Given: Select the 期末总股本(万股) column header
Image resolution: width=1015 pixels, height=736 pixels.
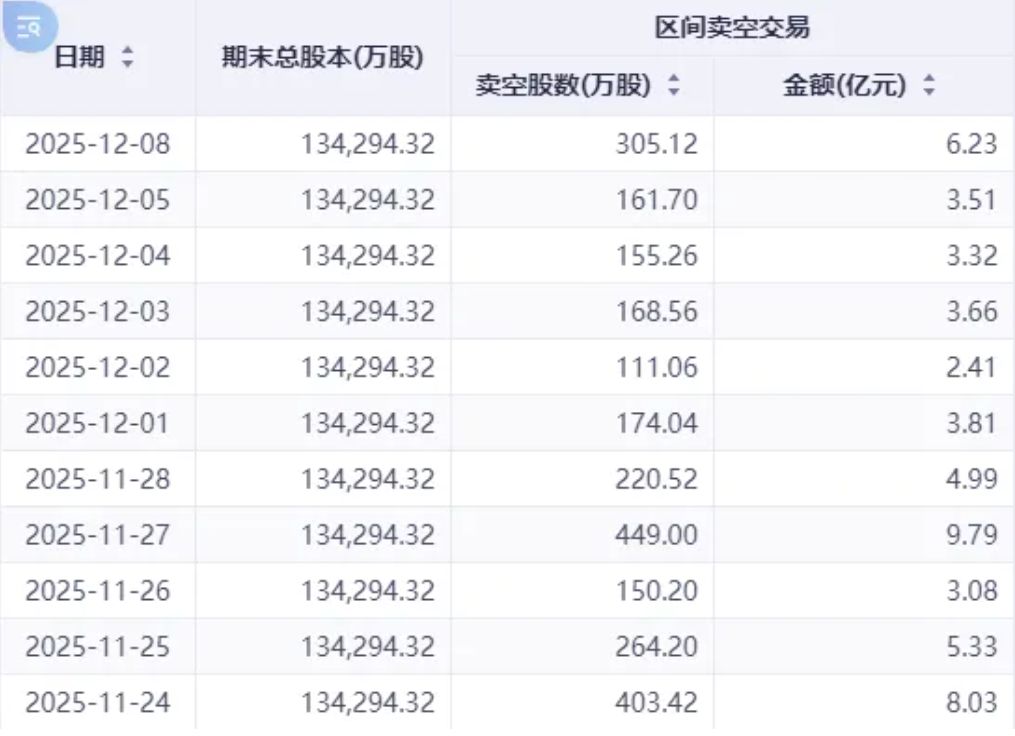Looking at the screenshot, I should (322, 57).
